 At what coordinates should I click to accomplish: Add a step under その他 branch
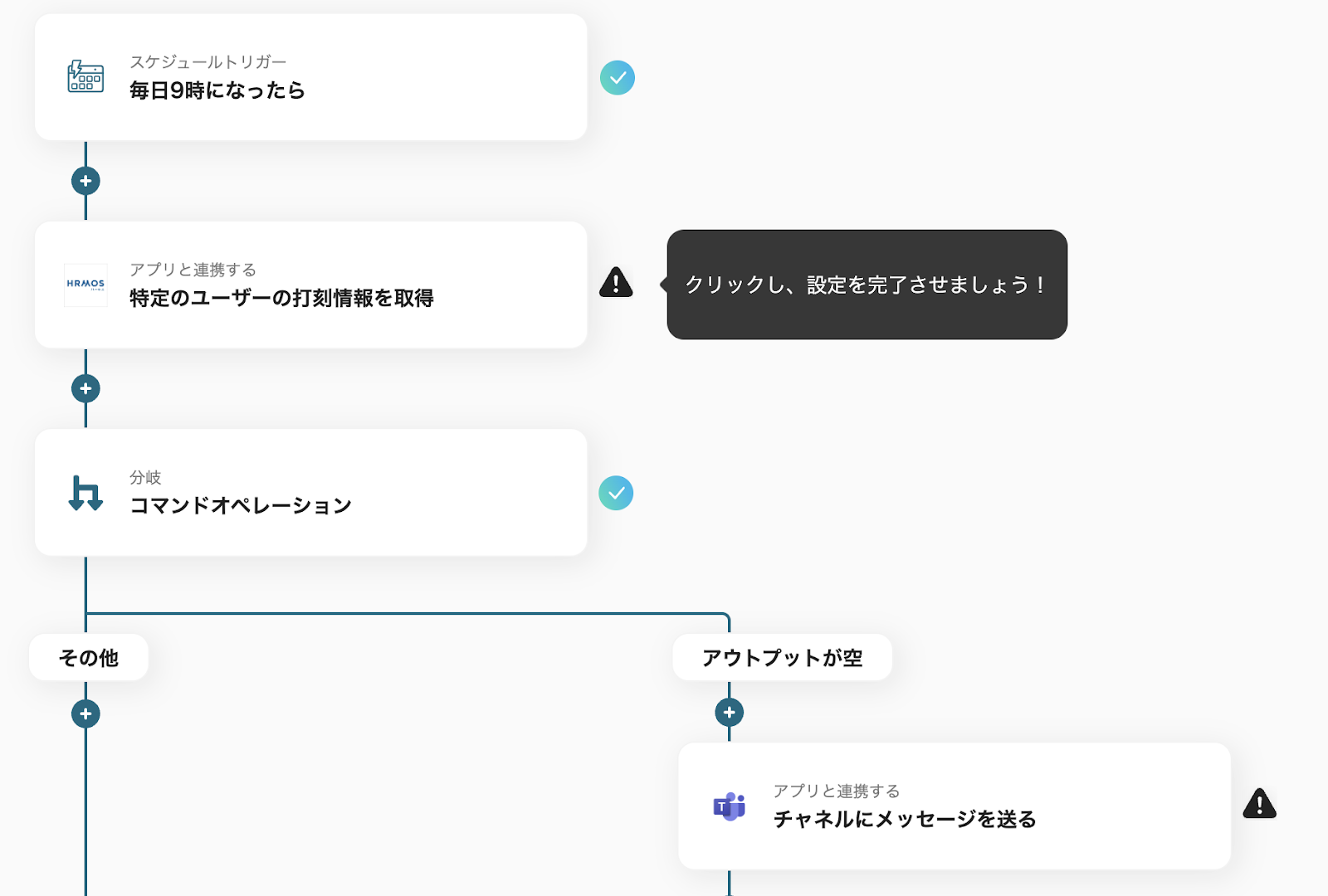85,713
